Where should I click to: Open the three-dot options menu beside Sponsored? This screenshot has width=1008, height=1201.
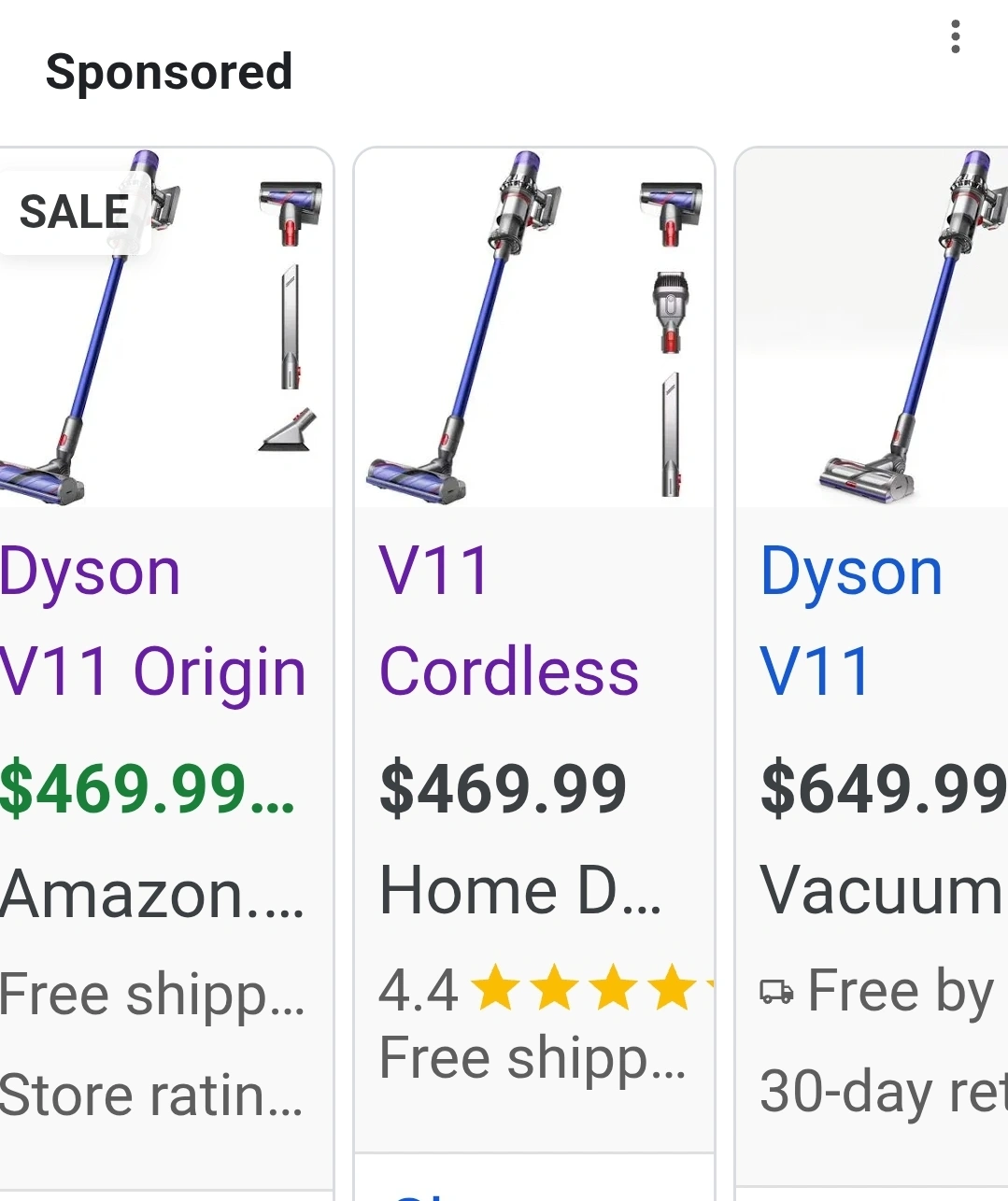(955, 36)
